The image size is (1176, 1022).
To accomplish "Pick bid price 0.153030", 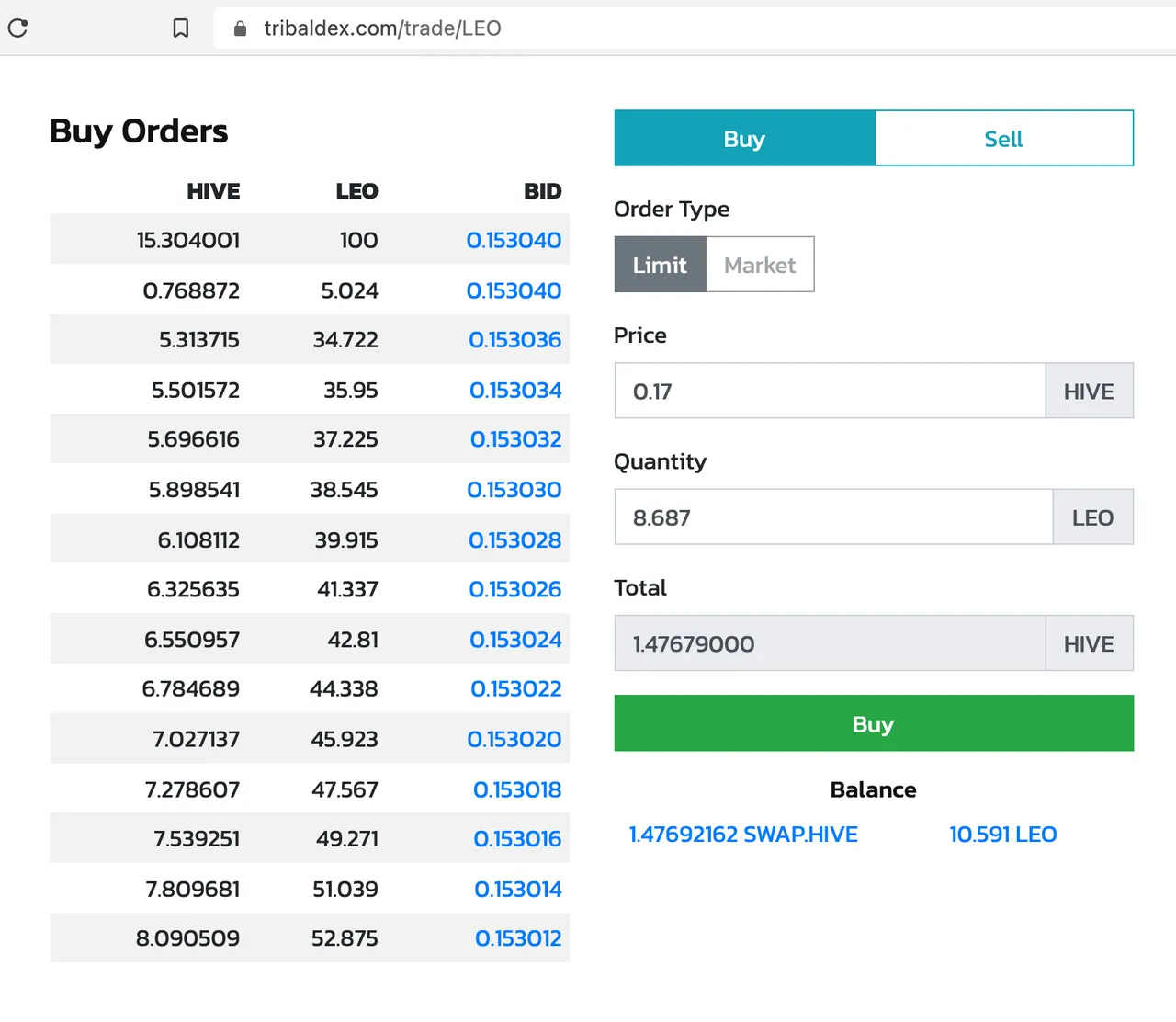I will coord(514,490).
